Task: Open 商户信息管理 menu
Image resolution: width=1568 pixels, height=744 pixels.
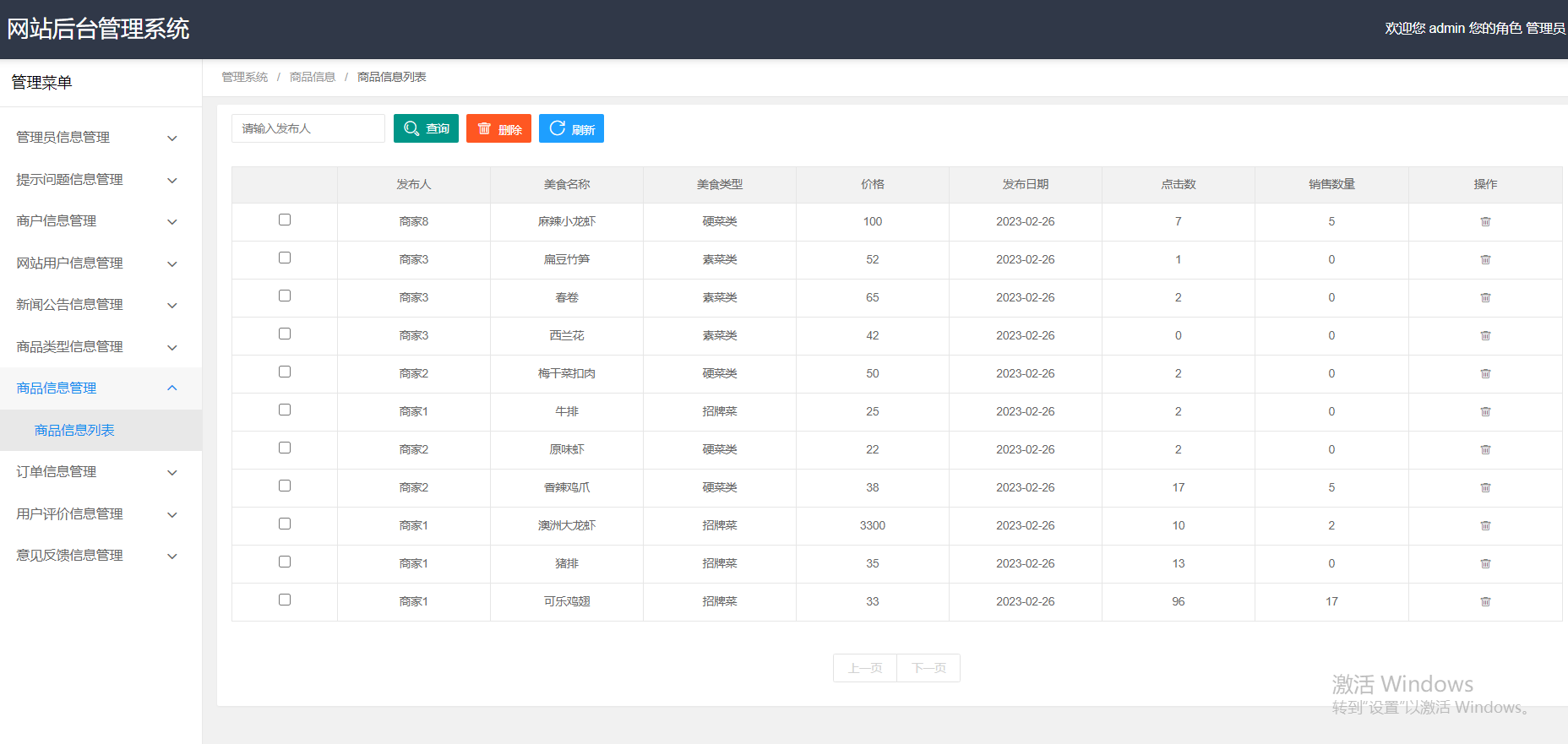Action: pyautogui.click(x=101, y=221)
